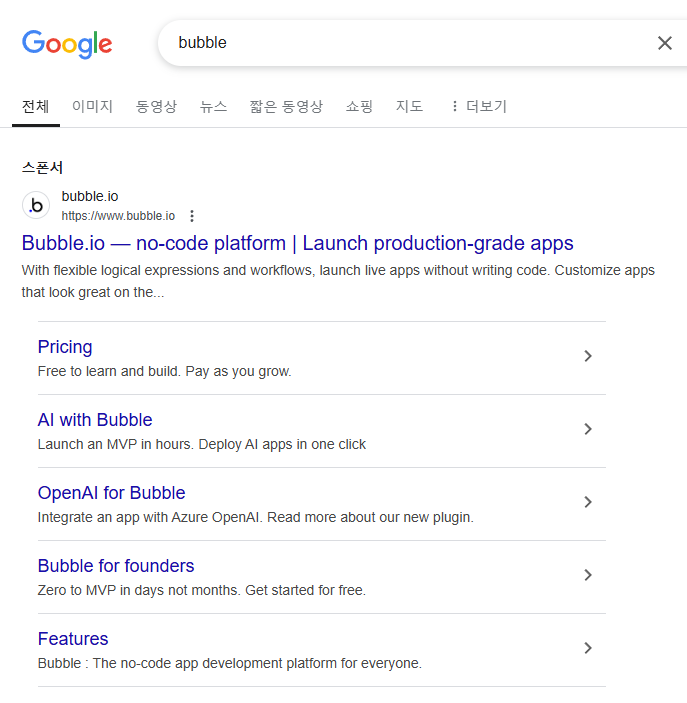Viewport: 687px width, 703px height.
Task: Go to the 쇼핑 tab
Action: tap(359, 106)
